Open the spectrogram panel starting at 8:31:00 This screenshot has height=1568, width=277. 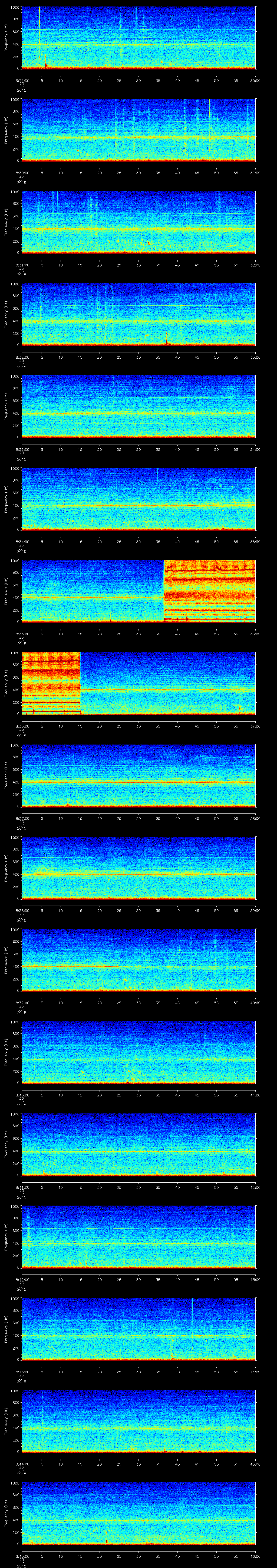point(138,222)
